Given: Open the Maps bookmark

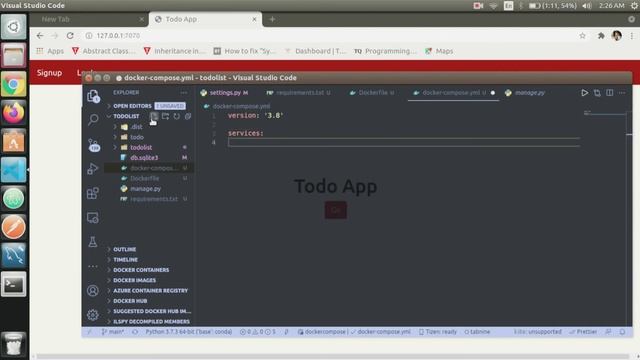Looking at the screenshot, I should click(x=439, y=51).
